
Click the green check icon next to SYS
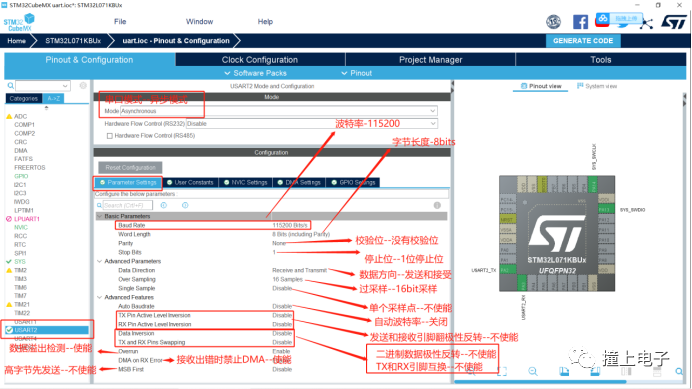pyautogui.click(x=9, y=262)
